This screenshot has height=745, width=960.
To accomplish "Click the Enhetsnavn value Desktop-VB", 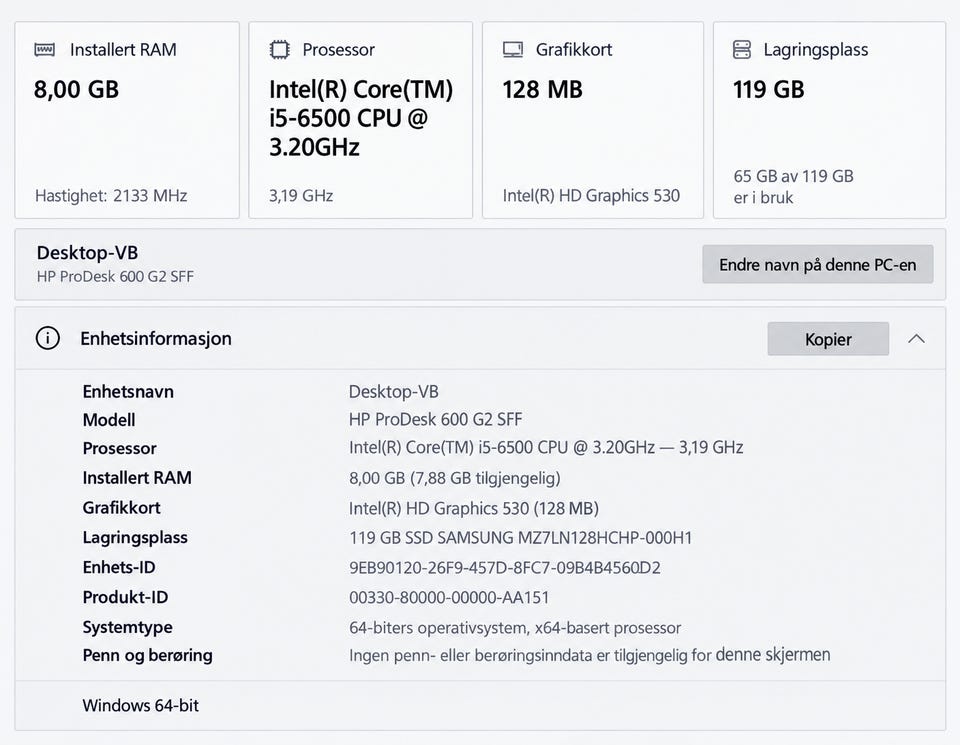I will (394, 392).
